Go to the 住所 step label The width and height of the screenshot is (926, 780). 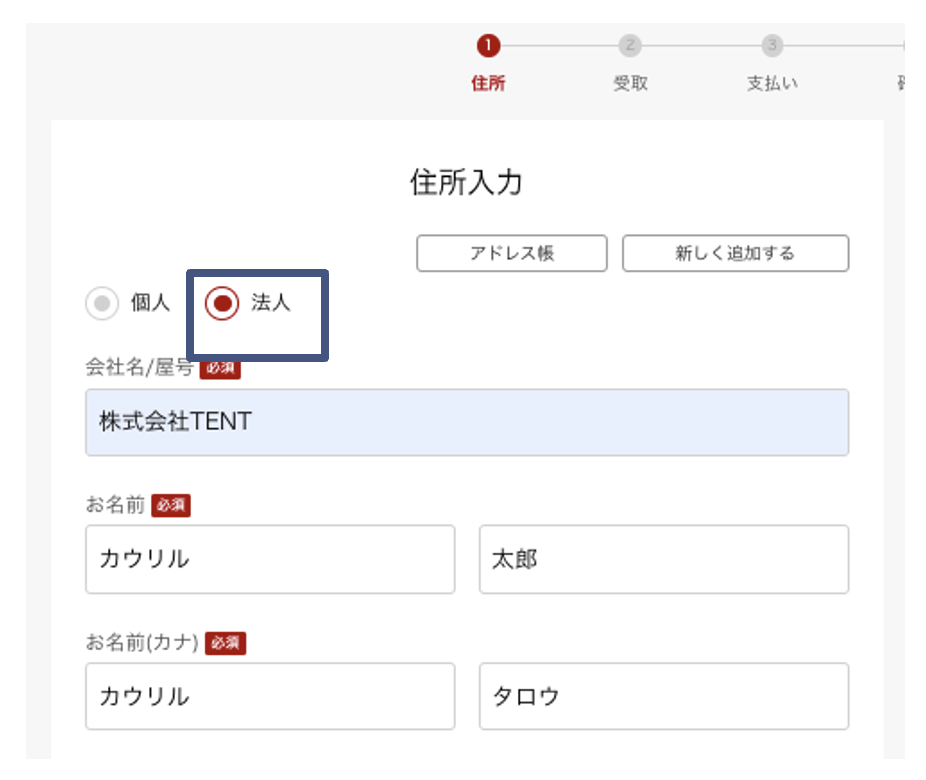(x=488, y=84)
